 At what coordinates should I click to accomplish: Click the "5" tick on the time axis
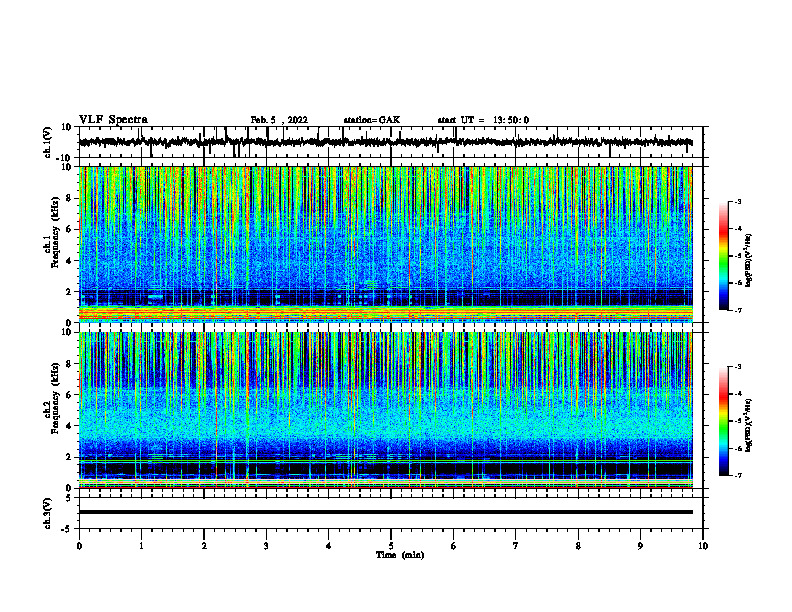(391, 546)
